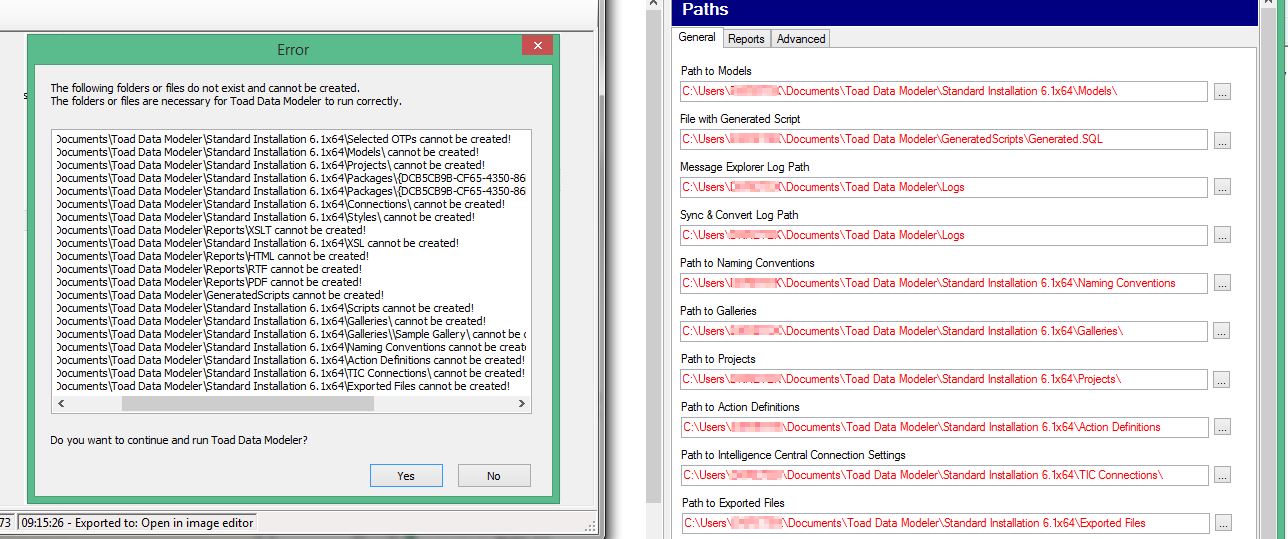Screen dimensions: 1288x539
Task: Click Yes to continue running Toad Data Modeler
Action: tap(406, 476)
